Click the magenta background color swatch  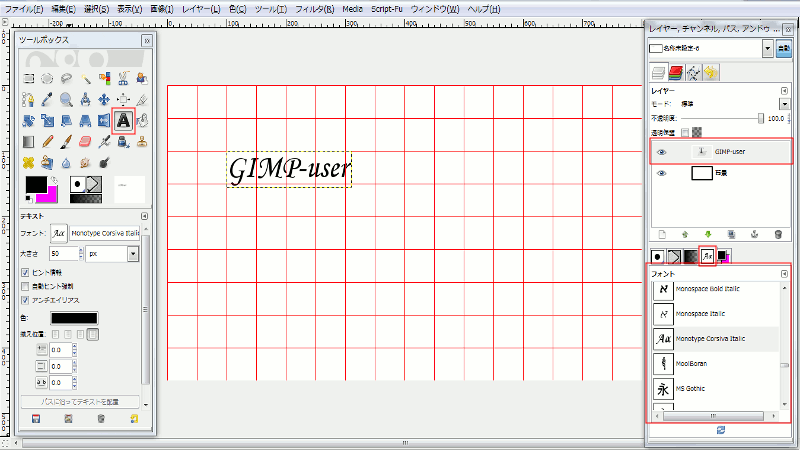pyautogui.click(x=51, y=196)
